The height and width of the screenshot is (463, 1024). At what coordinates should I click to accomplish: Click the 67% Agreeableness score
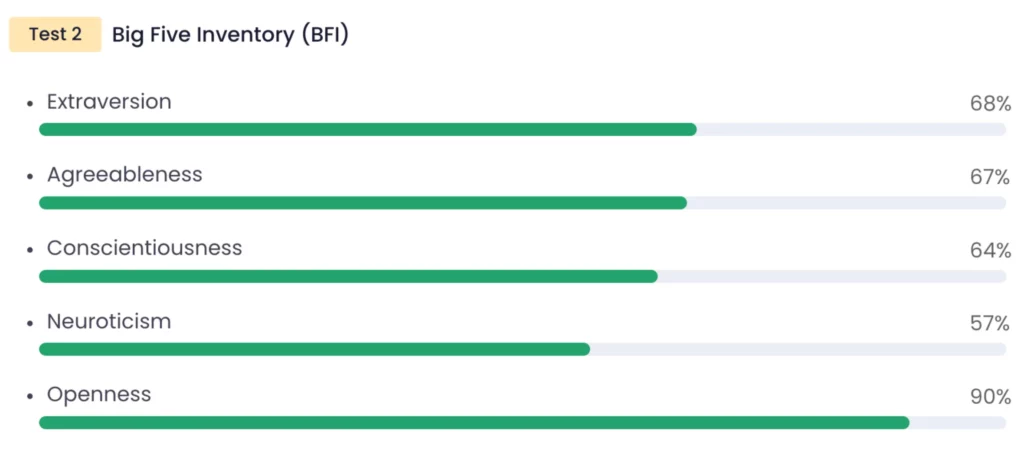(x=990, y=177)
